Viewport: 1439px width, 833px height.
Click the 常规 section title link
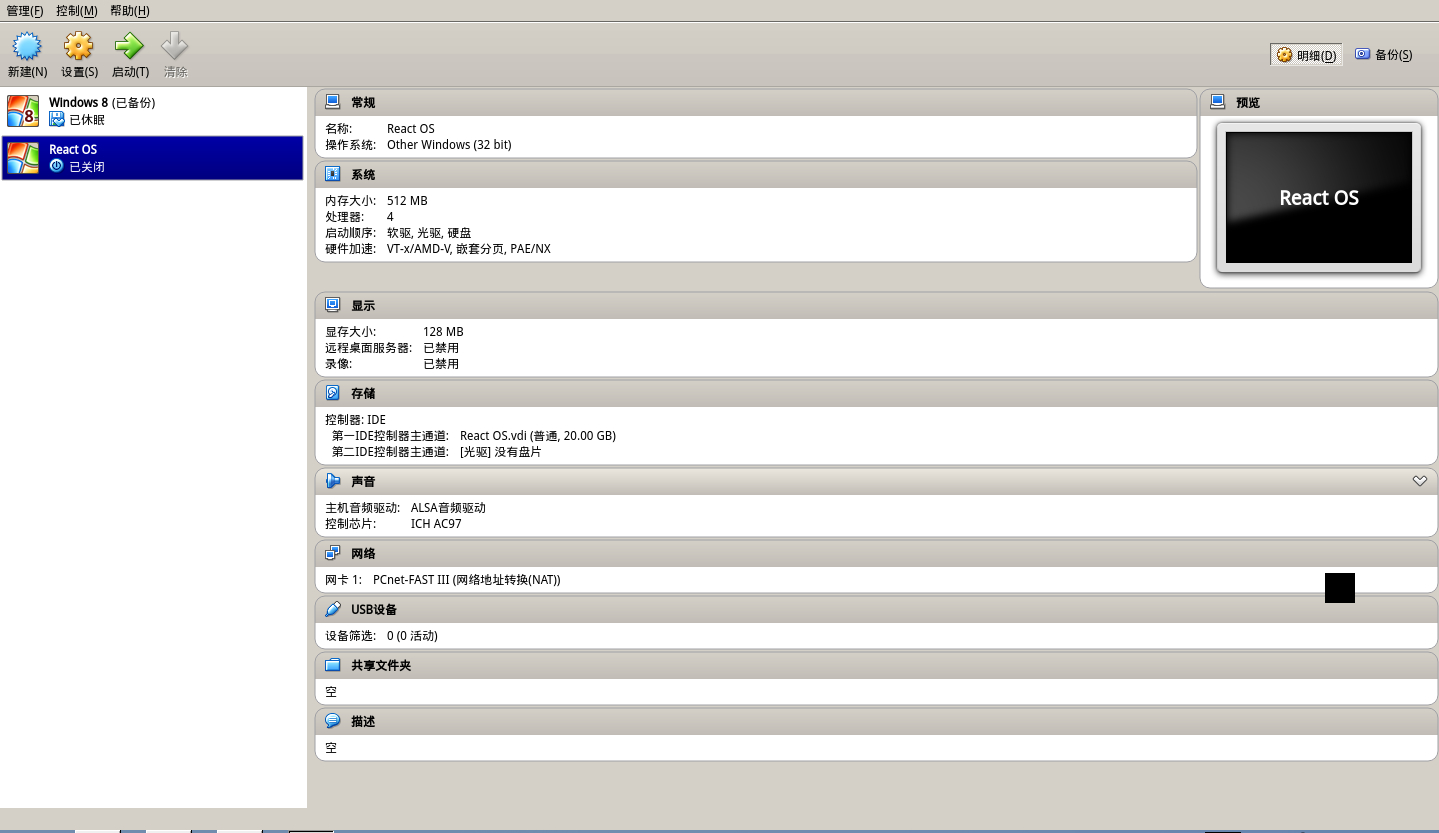(363, 102)
